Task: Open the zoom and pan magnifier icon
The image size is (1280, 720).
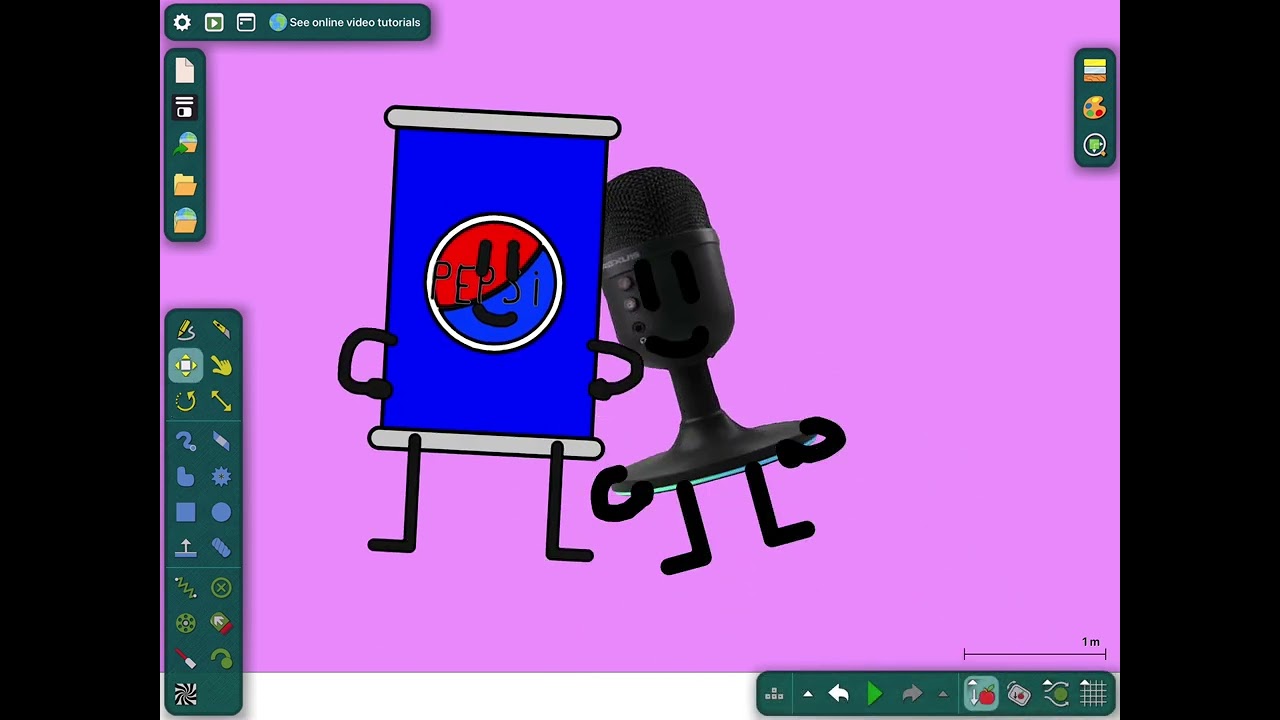Action: (1095, 146)
